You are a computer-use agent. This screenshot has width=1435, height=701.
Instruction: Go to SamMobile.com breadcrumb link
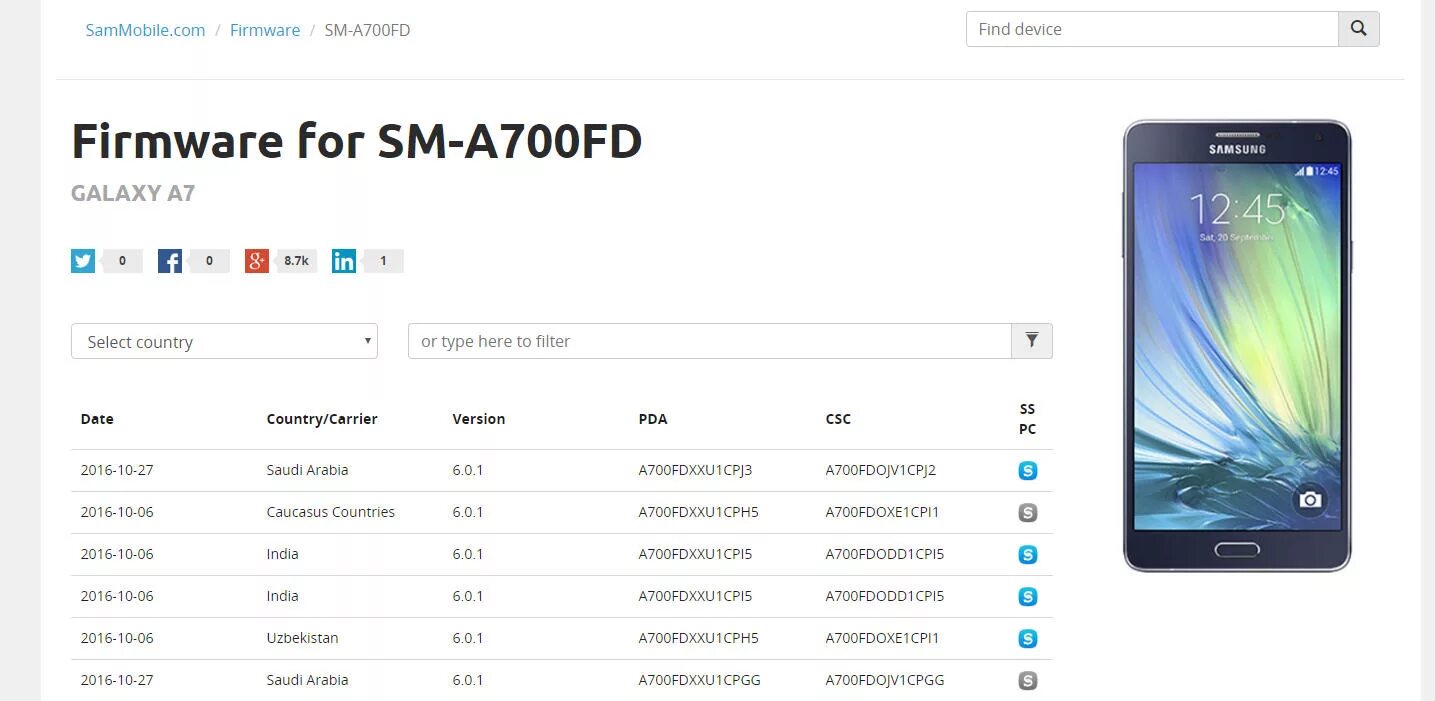pyautogui.click(x=145, y=30)
